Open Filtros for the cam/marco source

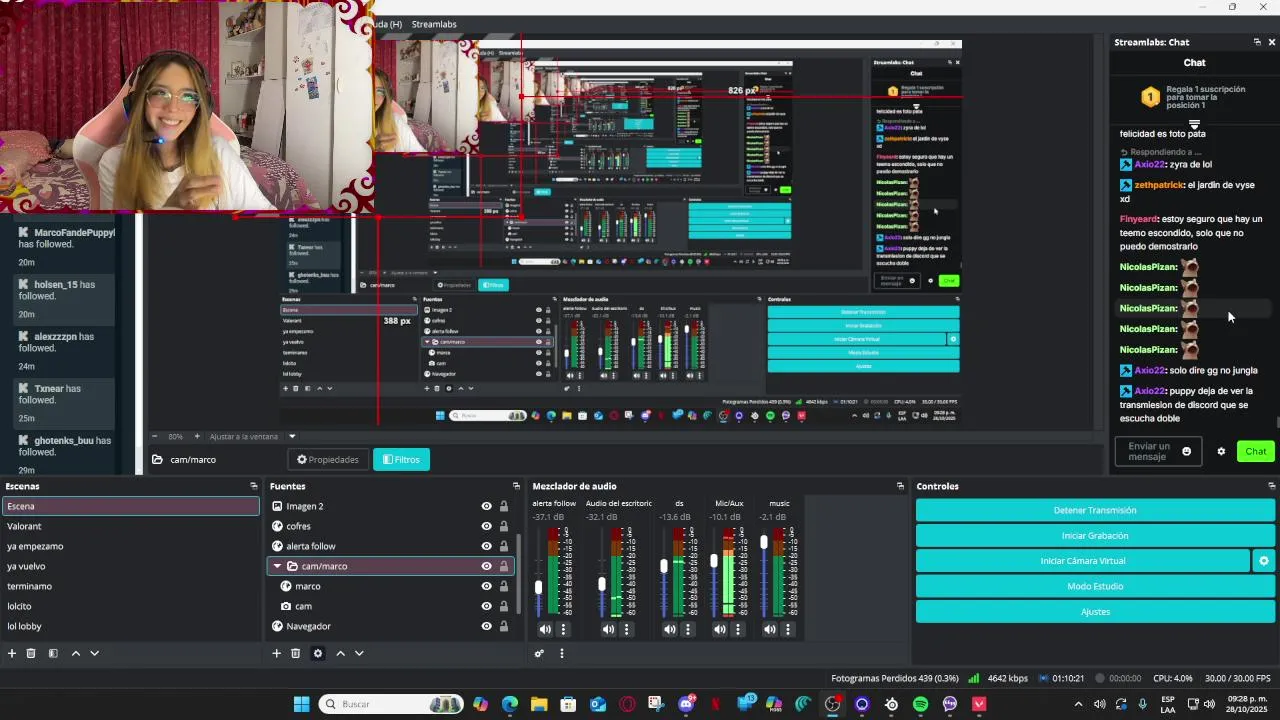point(401,460)
